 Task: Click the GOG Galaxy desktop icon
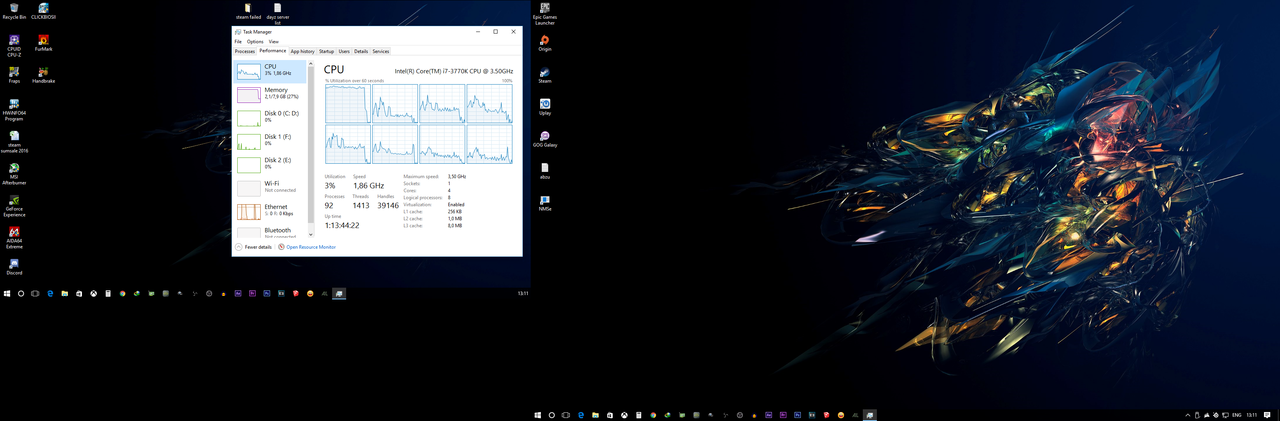coord(545,137)
